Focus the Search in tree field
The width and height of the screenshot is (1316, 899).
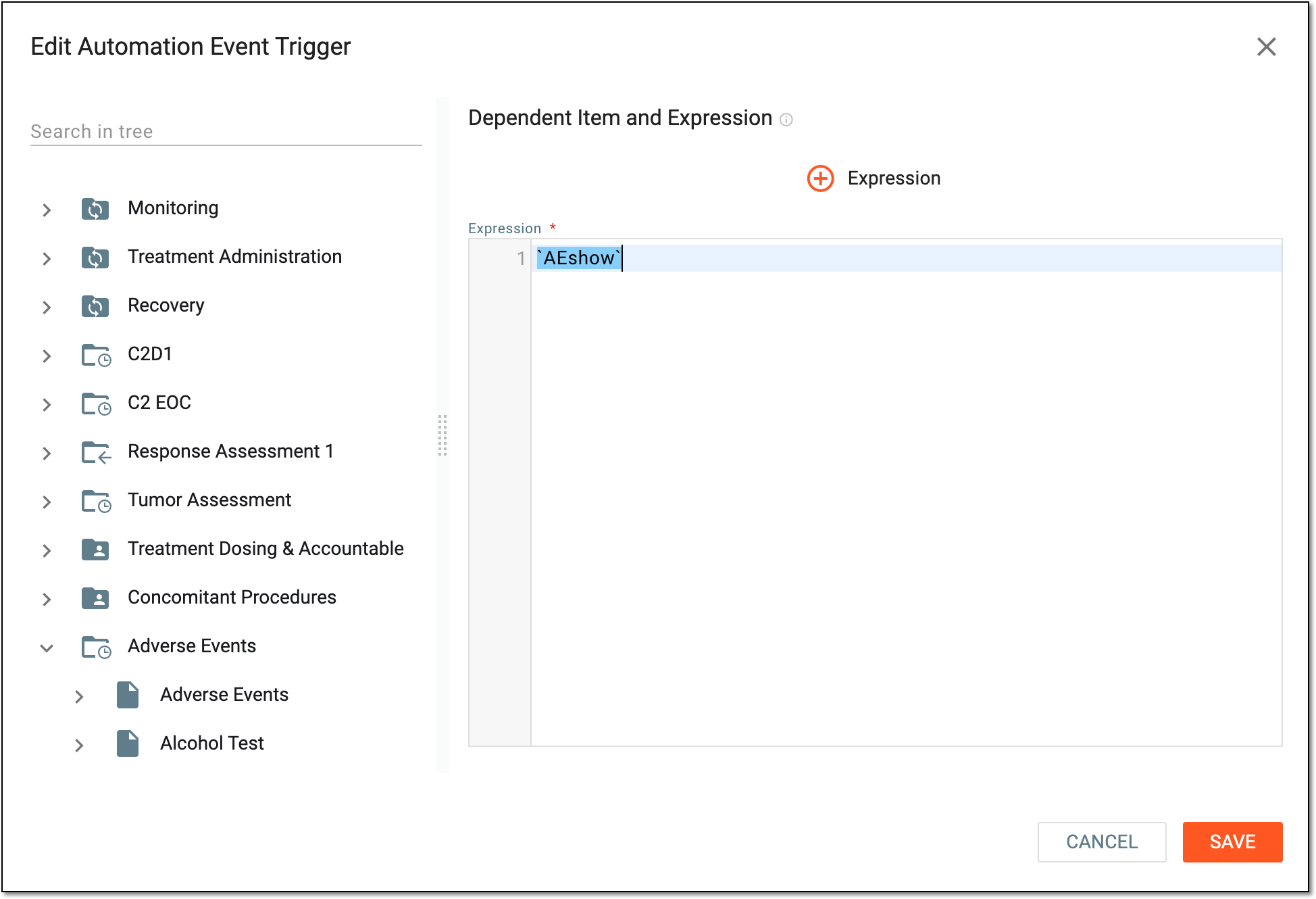[226, 131]
